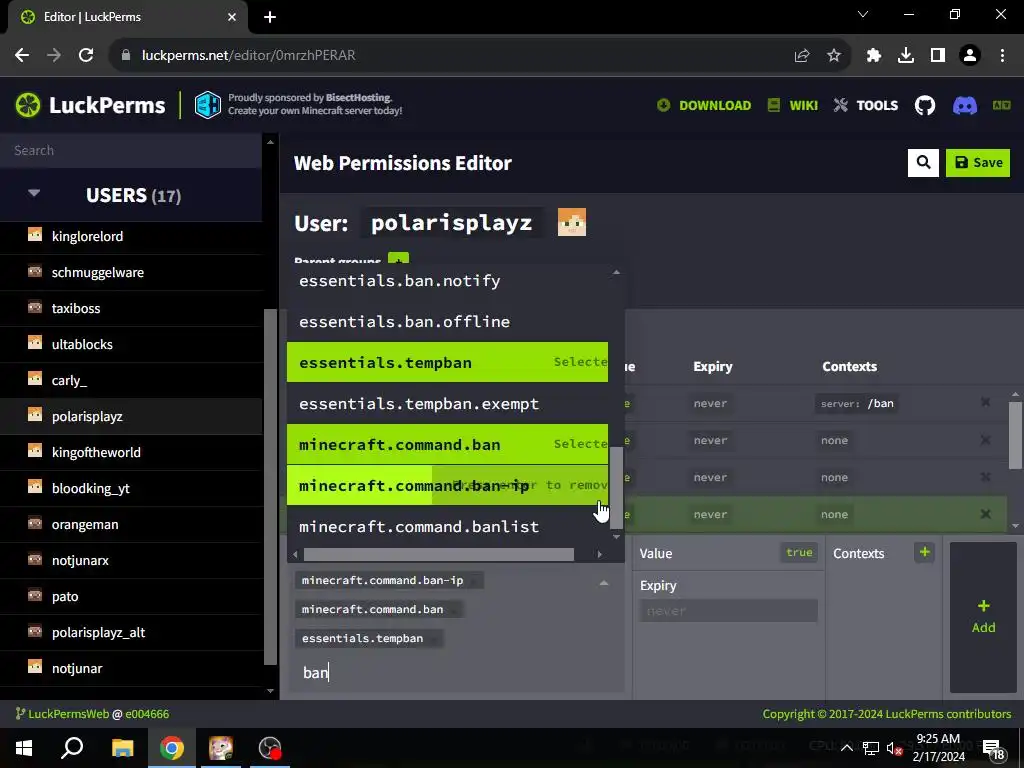Viewport: 1024px width, 768px height.
Task: Click the minecraft.command.ban chip
Action: [x=379, y=609]
